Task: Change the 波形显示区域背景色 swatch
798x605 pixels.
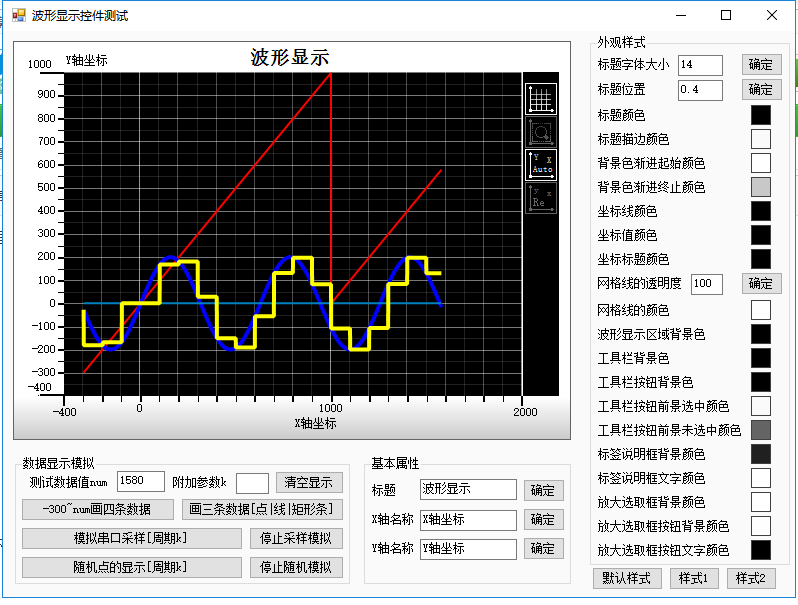Action: coord(761,334)
